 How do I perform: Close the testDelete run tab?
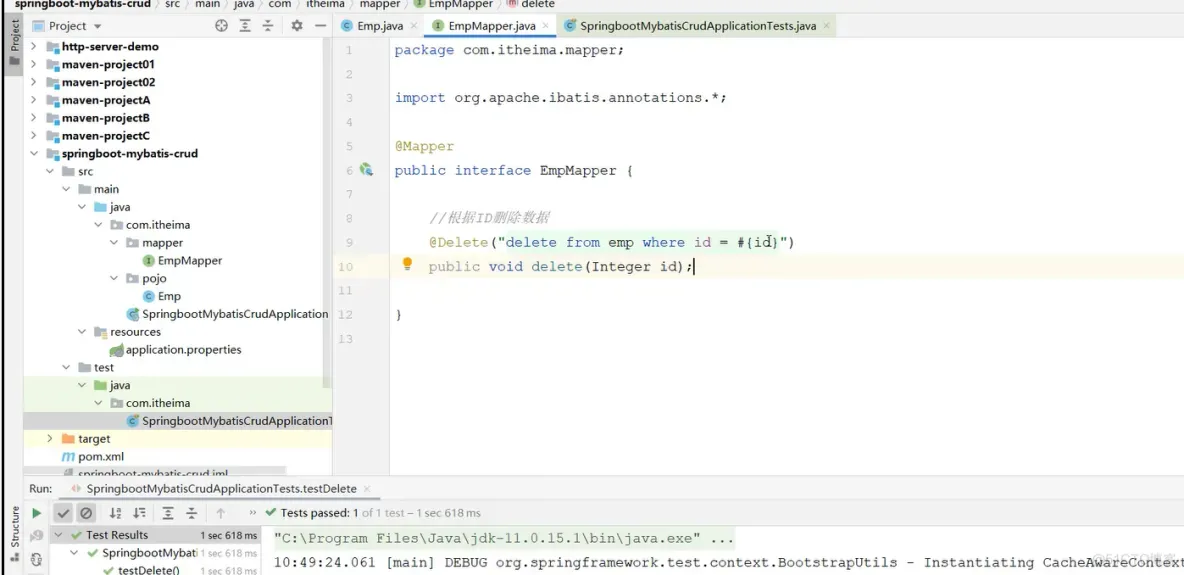368,489
